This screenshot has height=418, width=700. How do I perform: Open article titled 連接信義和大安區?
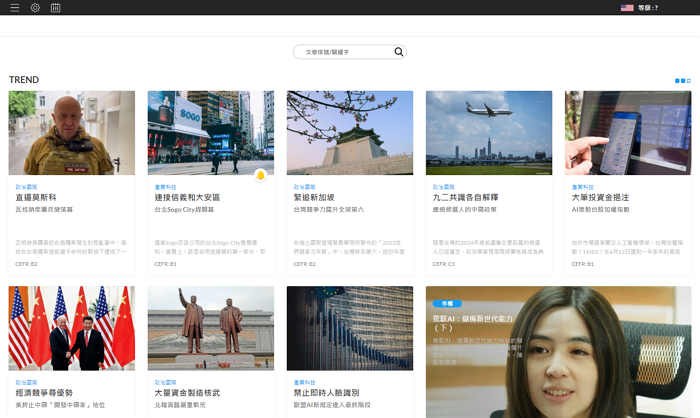pyautogui.click(x=187, y=197)
